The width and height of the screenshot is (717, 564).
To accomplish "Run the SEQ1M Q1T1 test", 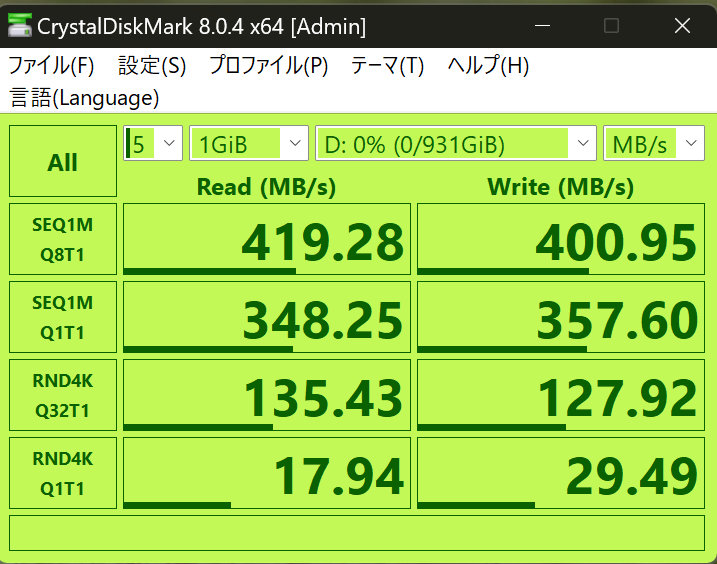I will 63,317.
